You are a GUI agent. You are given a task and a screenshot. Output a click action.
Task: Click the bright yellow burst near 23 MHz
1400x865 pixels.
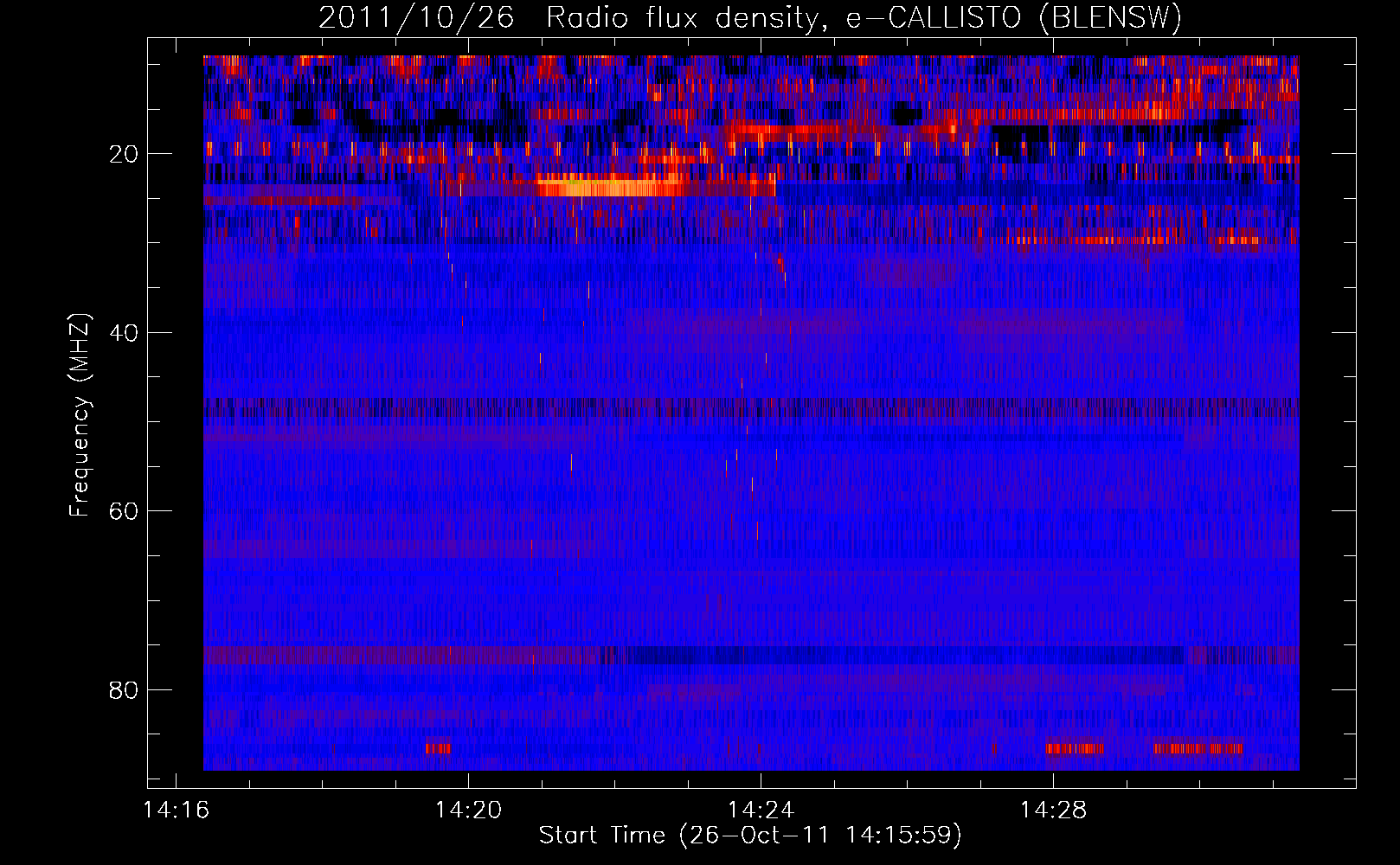[x=610, y=186]
